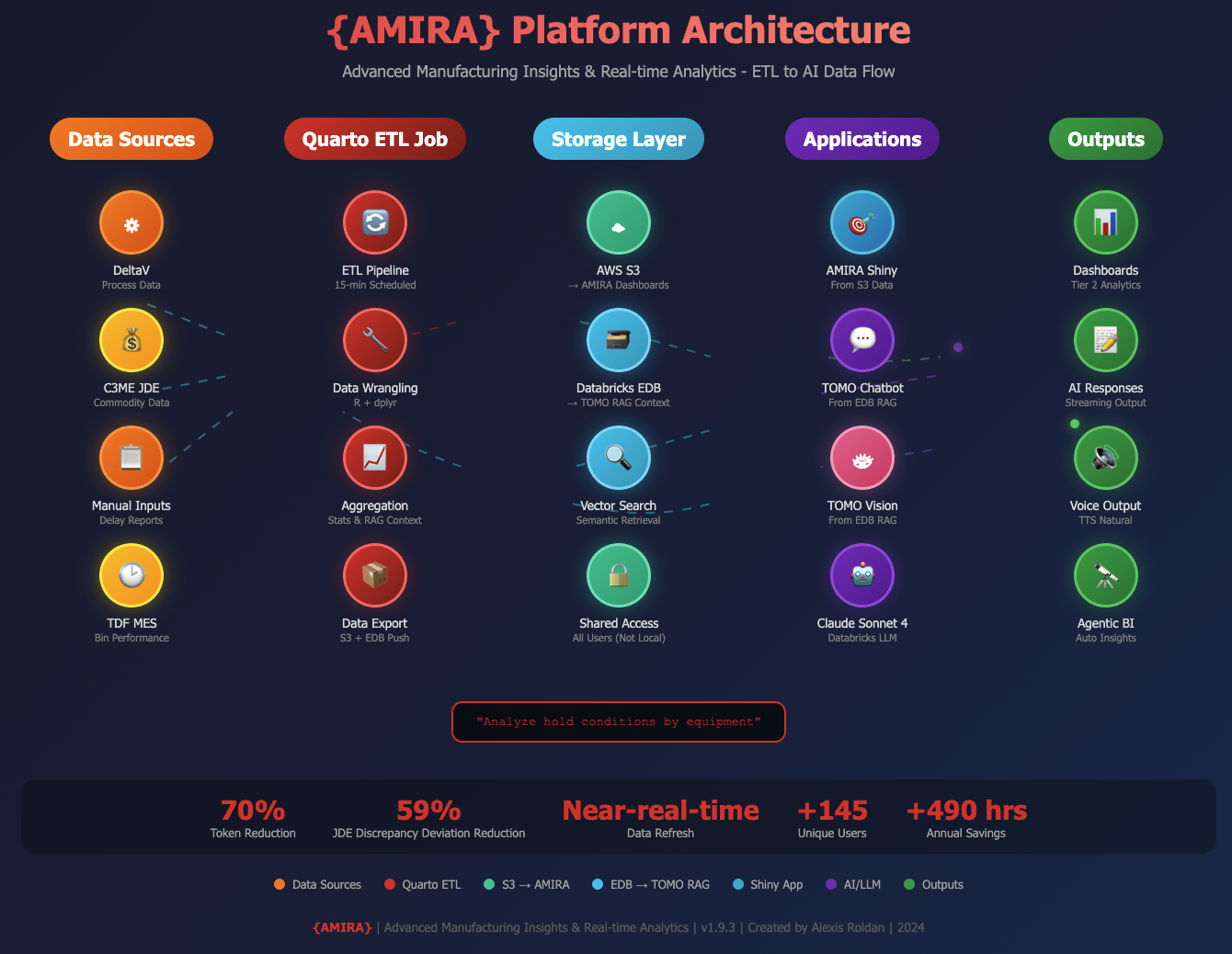This screenshot has height=954, width=1232.
Task: Expand the Storage Layer column header
Action: [x=619, y=139]
